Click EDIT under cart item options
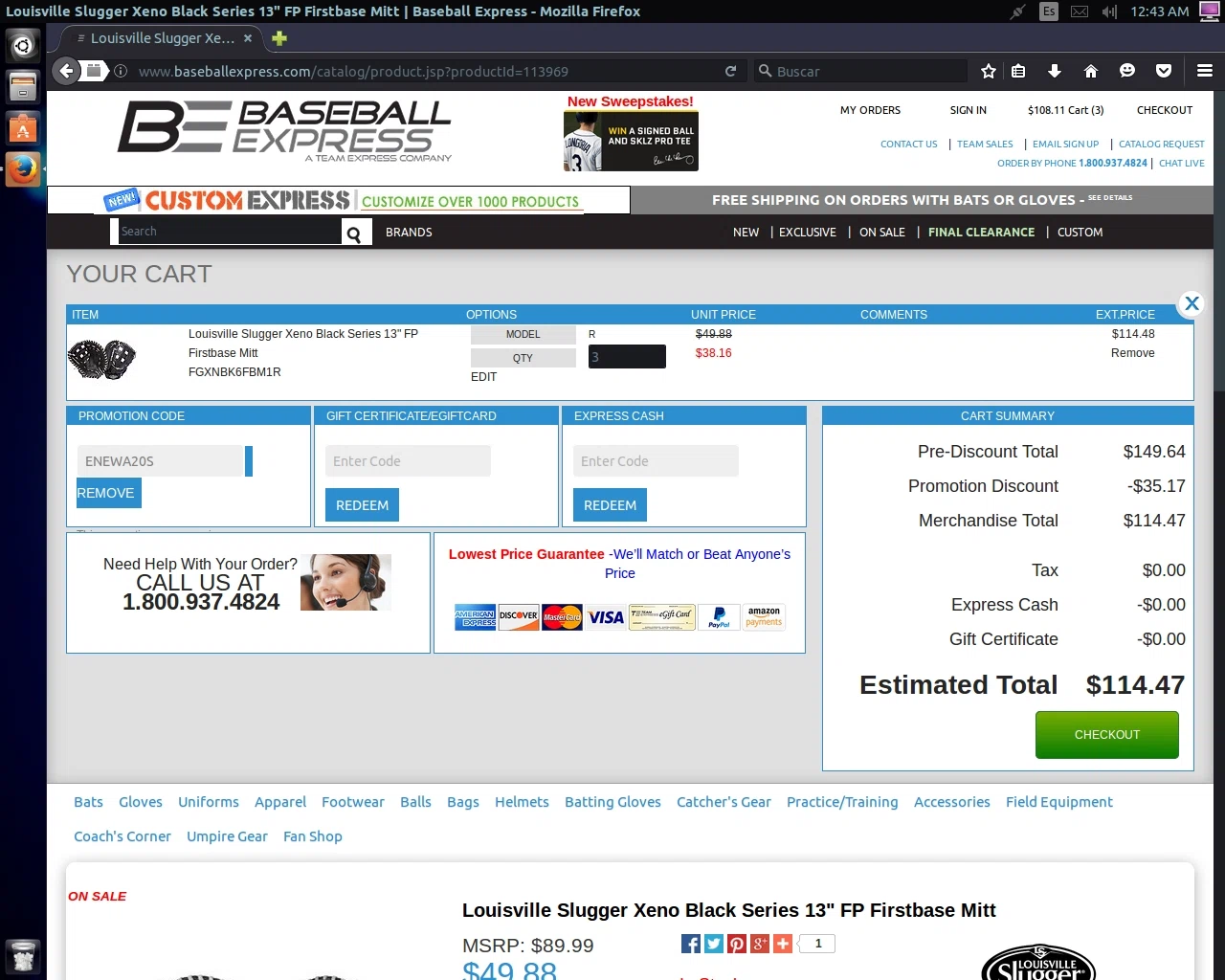Viewport: 1225px width, 980px height. [x=483, y=377]
